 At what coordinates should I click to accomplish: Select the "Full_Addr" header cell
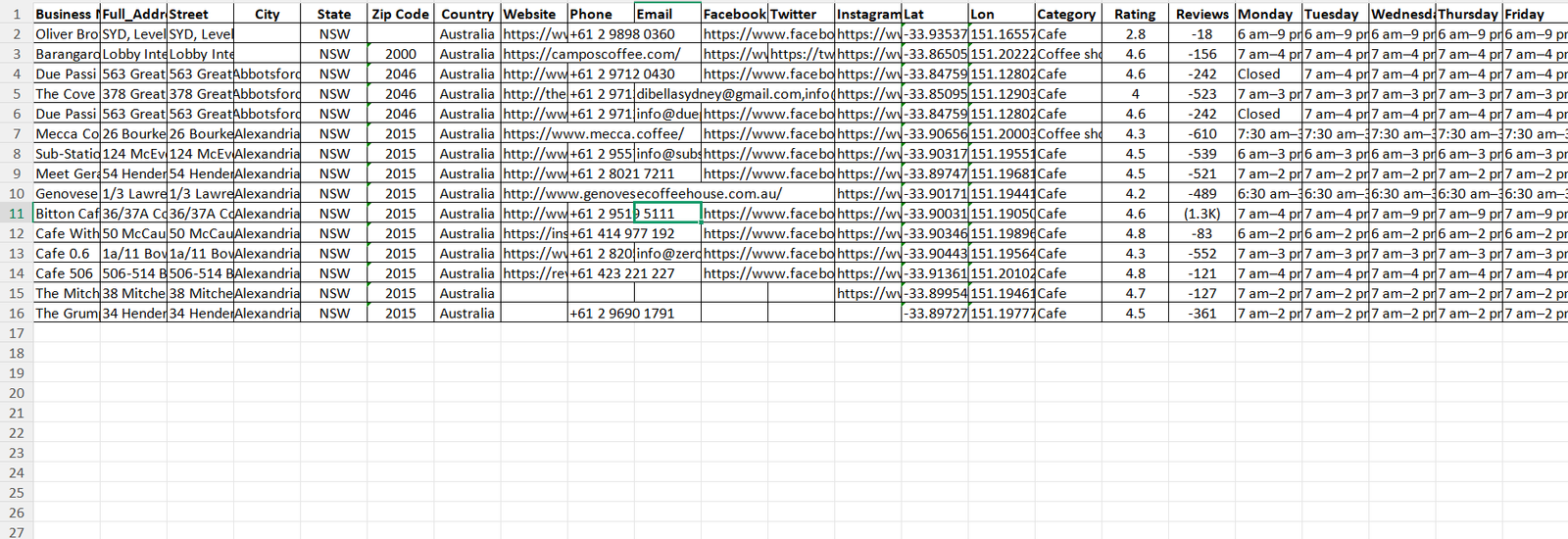point(133,14)
